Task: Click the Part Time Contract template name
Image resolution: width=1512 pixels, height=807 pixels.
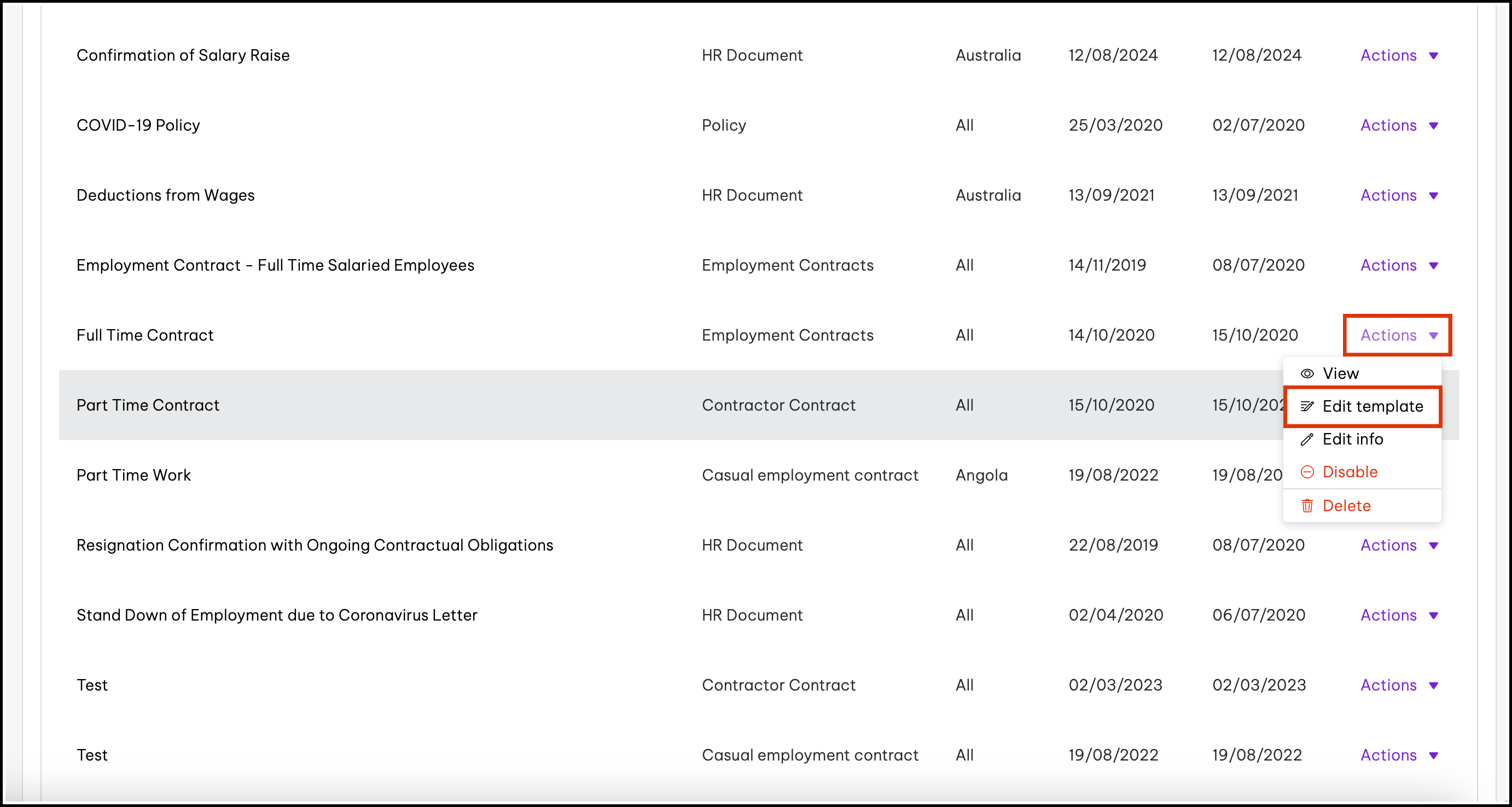Action: pyautogui.click(x=148, y=405)
